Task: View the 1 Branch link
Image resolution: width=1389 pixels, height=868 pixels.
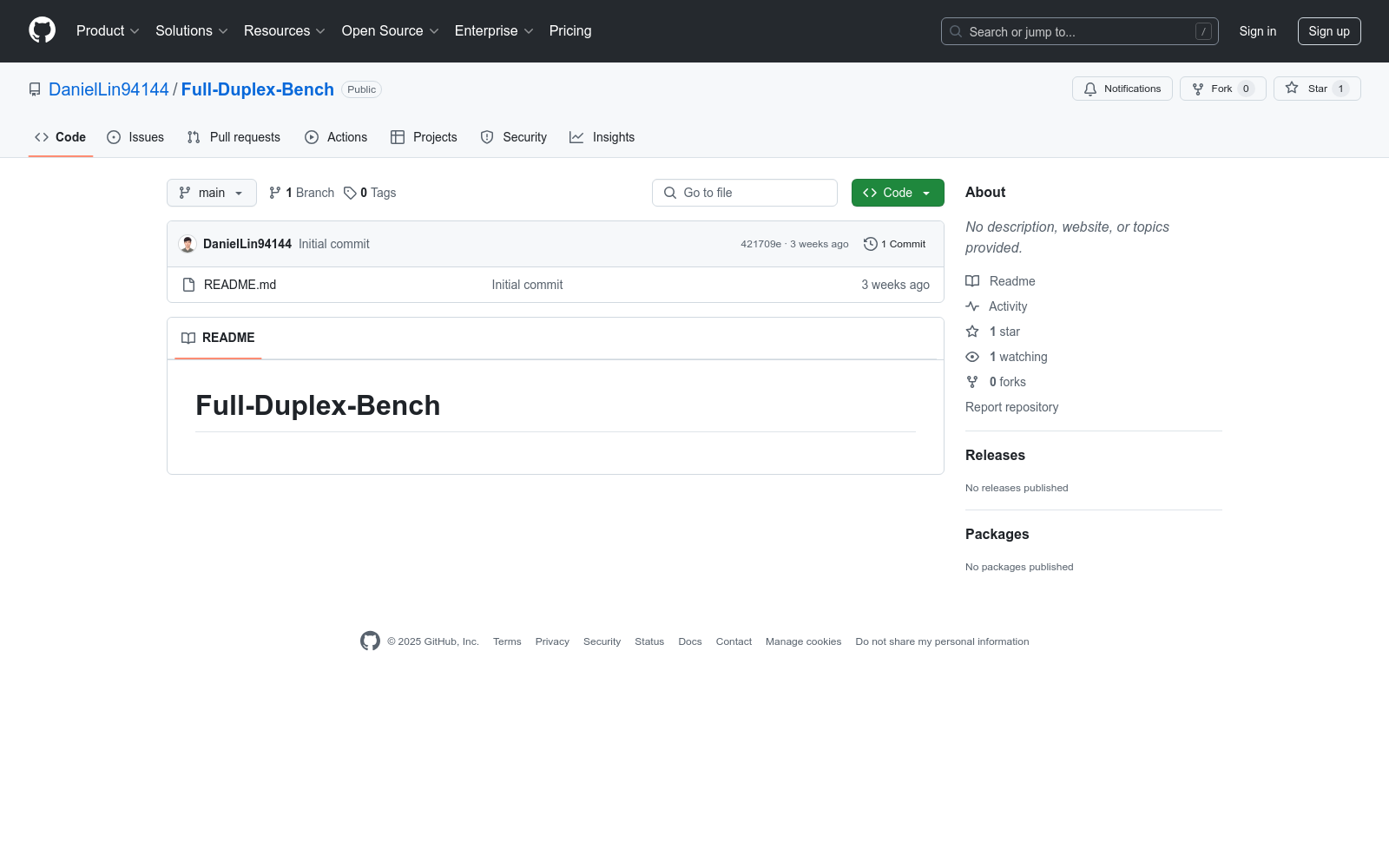Action: point(301,193)
